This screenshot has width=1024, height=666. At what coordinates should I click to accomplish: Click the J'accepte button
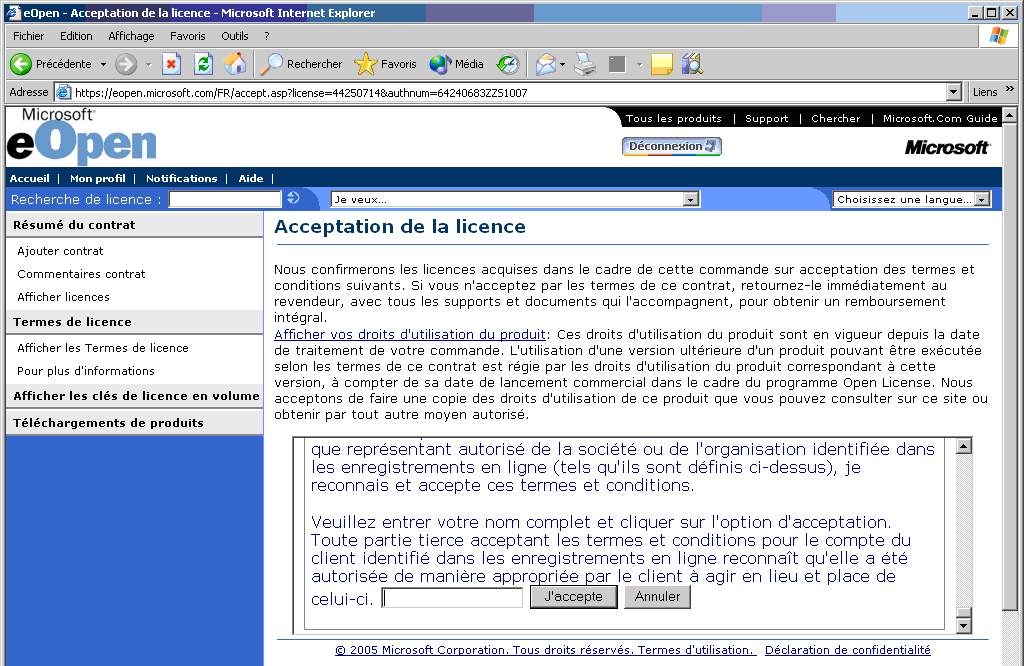coord(573,596)
